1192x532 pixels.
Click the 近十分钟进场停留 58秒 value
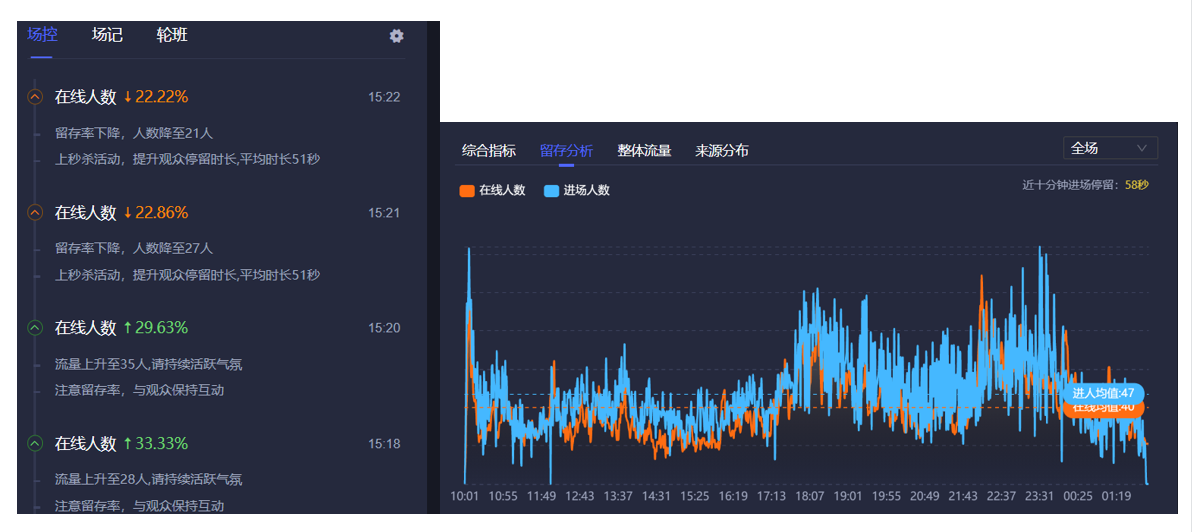[x=1137, y=185]
